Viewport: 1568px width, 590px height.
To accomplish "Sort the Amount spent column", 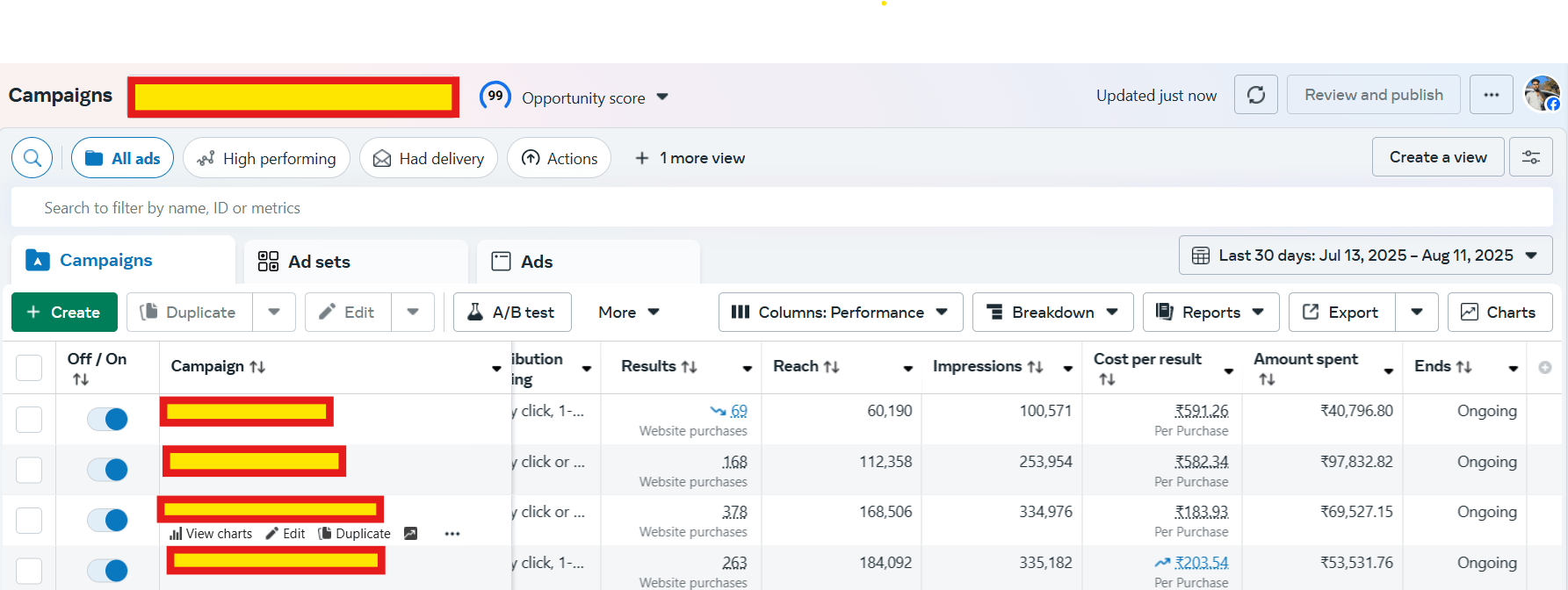I will click(1267, 379).
